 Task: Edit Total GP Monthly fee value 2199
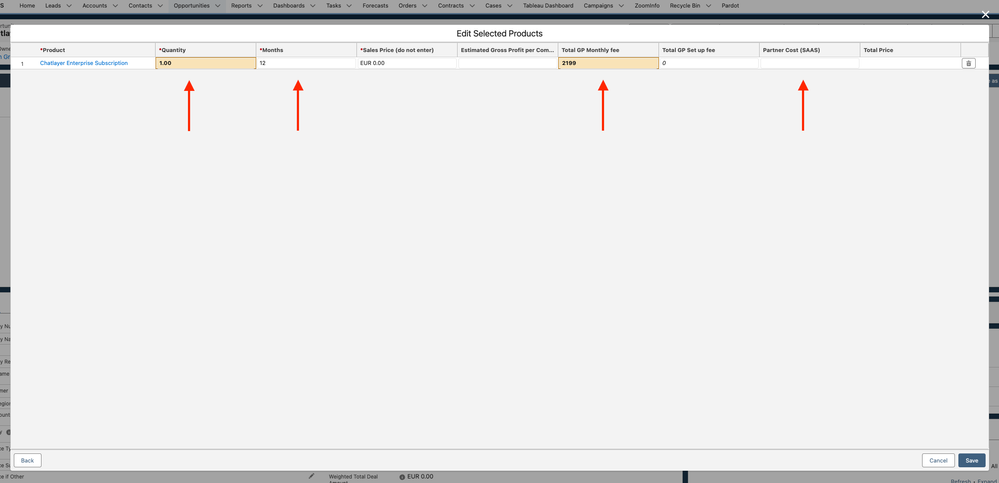[x=608, y=63]
